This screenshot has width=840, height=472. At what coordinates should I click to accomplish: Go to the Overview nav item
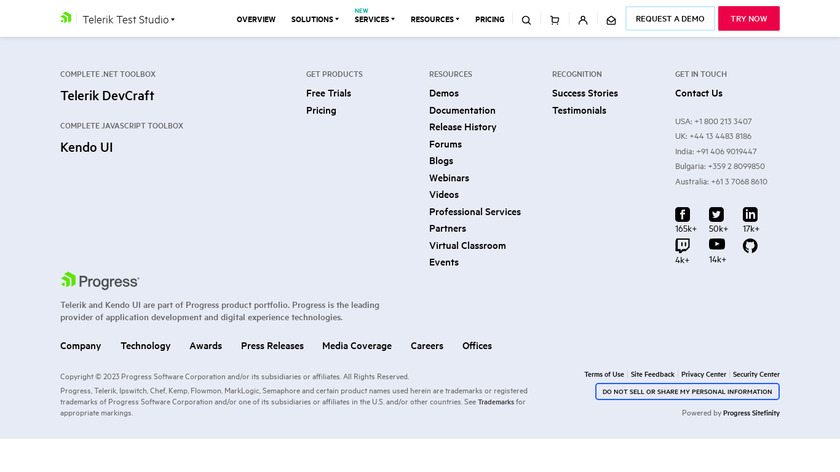[256, 19]
